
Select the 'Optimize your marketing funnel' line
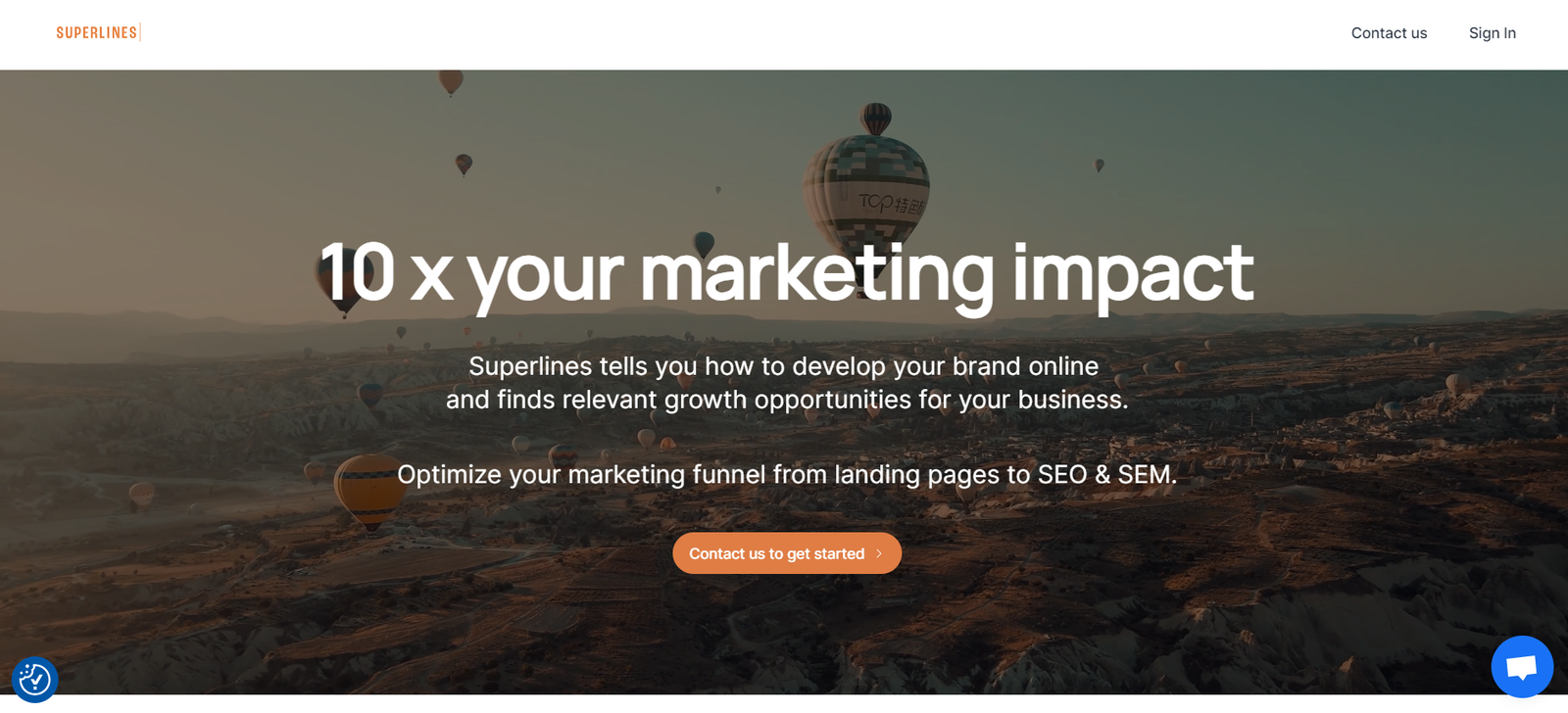787,475
